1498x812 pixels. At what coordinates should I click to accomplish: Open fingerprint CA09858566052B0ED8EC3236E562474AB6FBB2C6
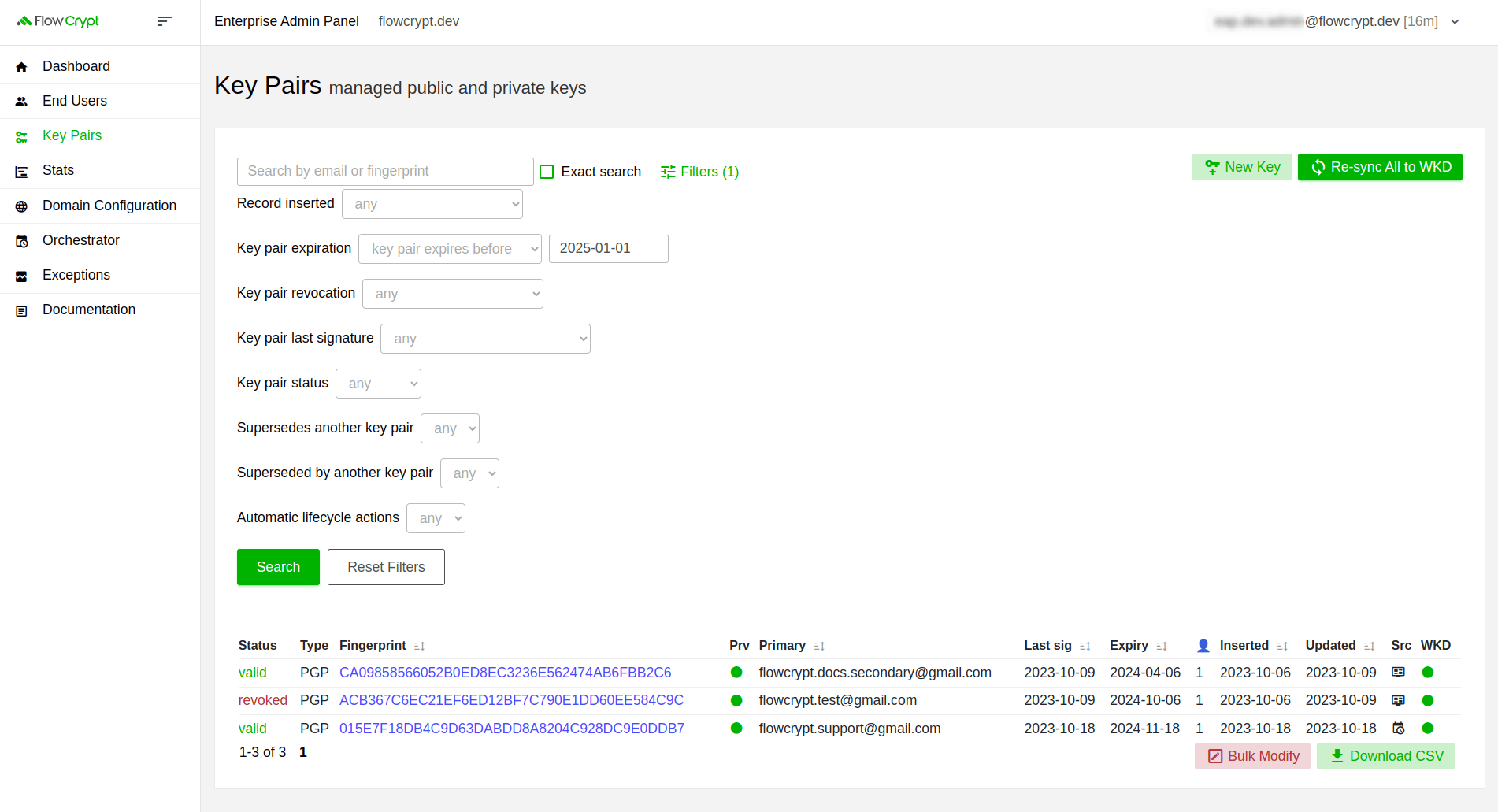point(505,673)
